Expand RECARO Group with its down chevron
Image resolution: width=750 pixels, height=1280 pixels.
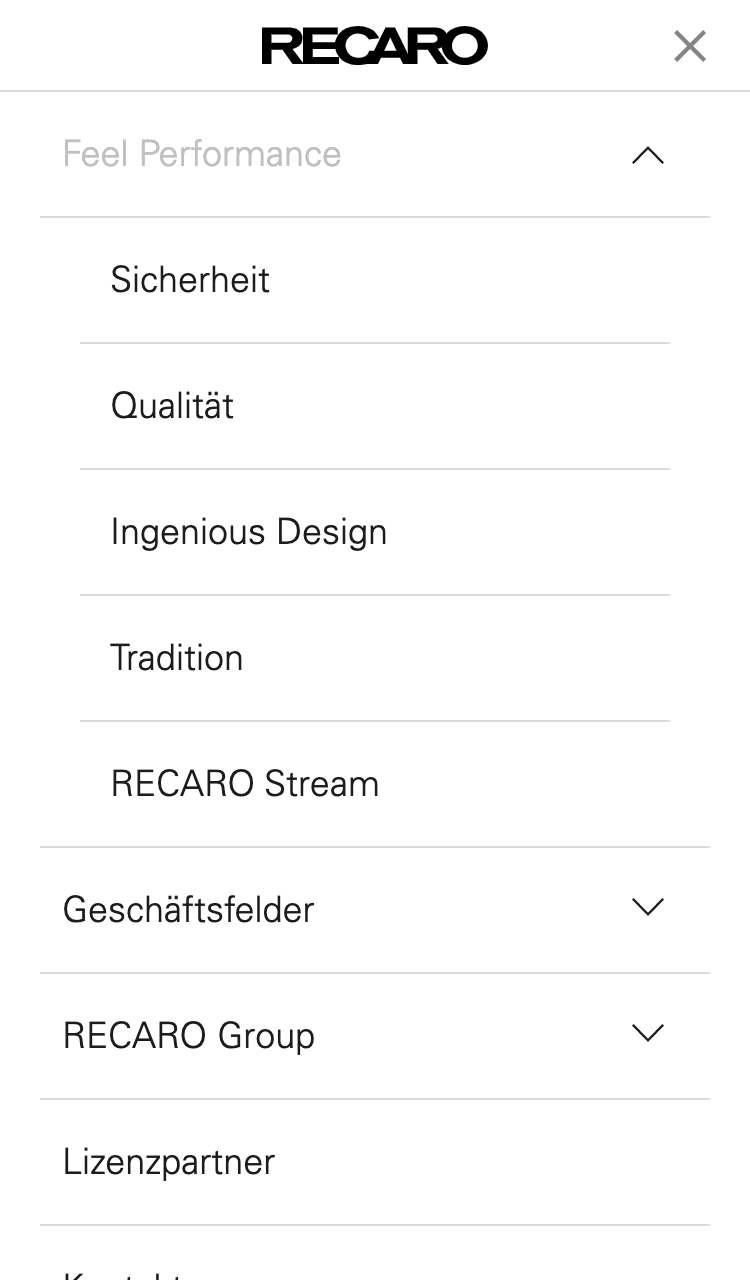pyautogui.click(x=648, y=1033)
